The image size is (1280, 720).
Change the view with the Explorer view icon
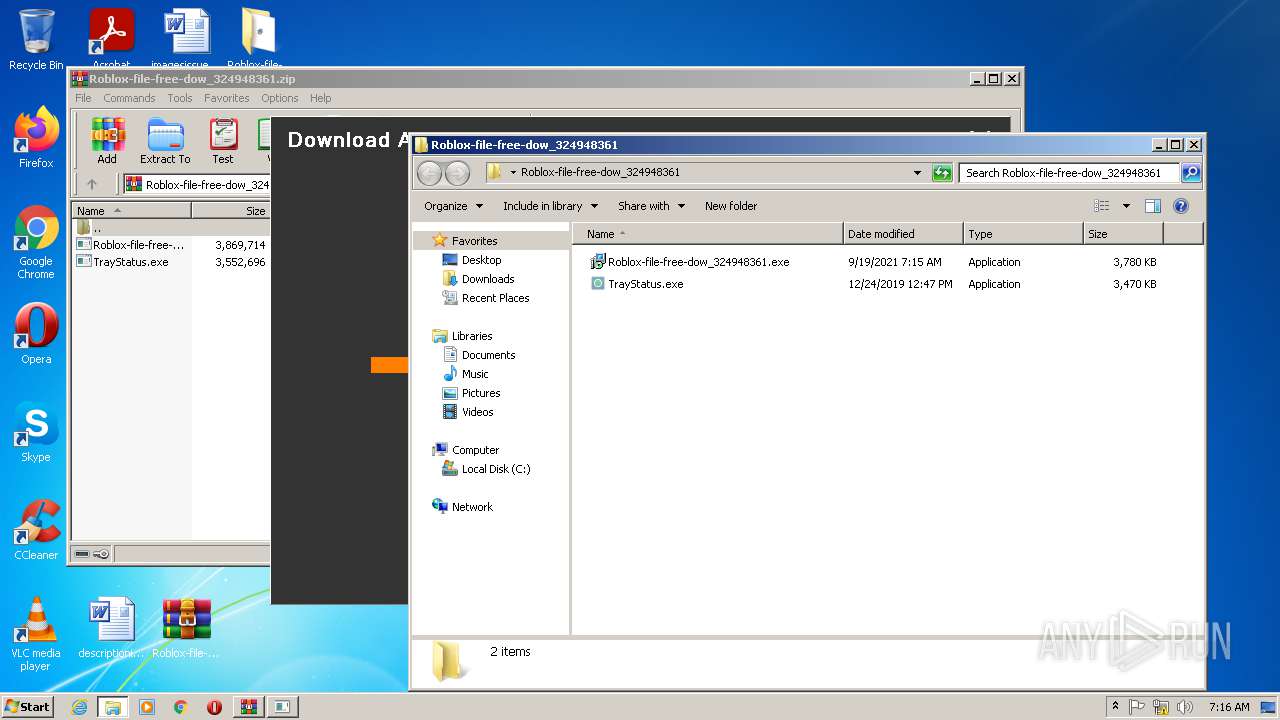coord(1102,206)
